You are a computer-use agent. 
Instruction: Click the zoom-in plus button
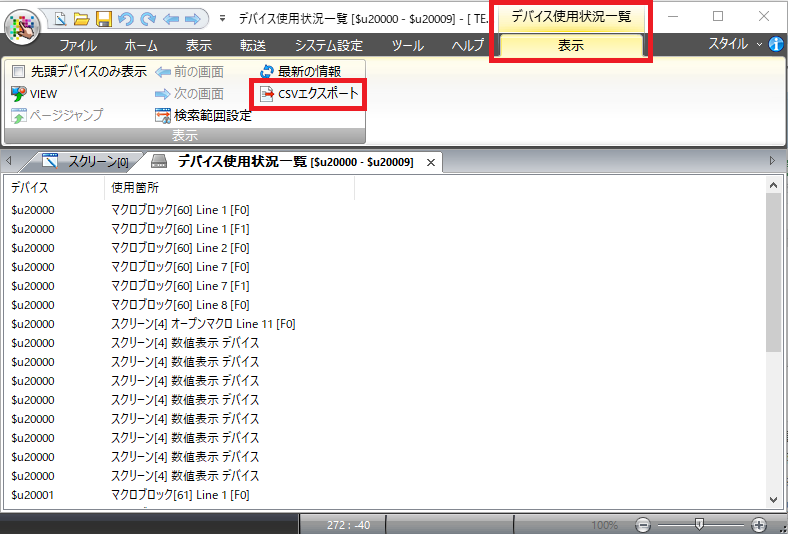(x=758, y=525)
